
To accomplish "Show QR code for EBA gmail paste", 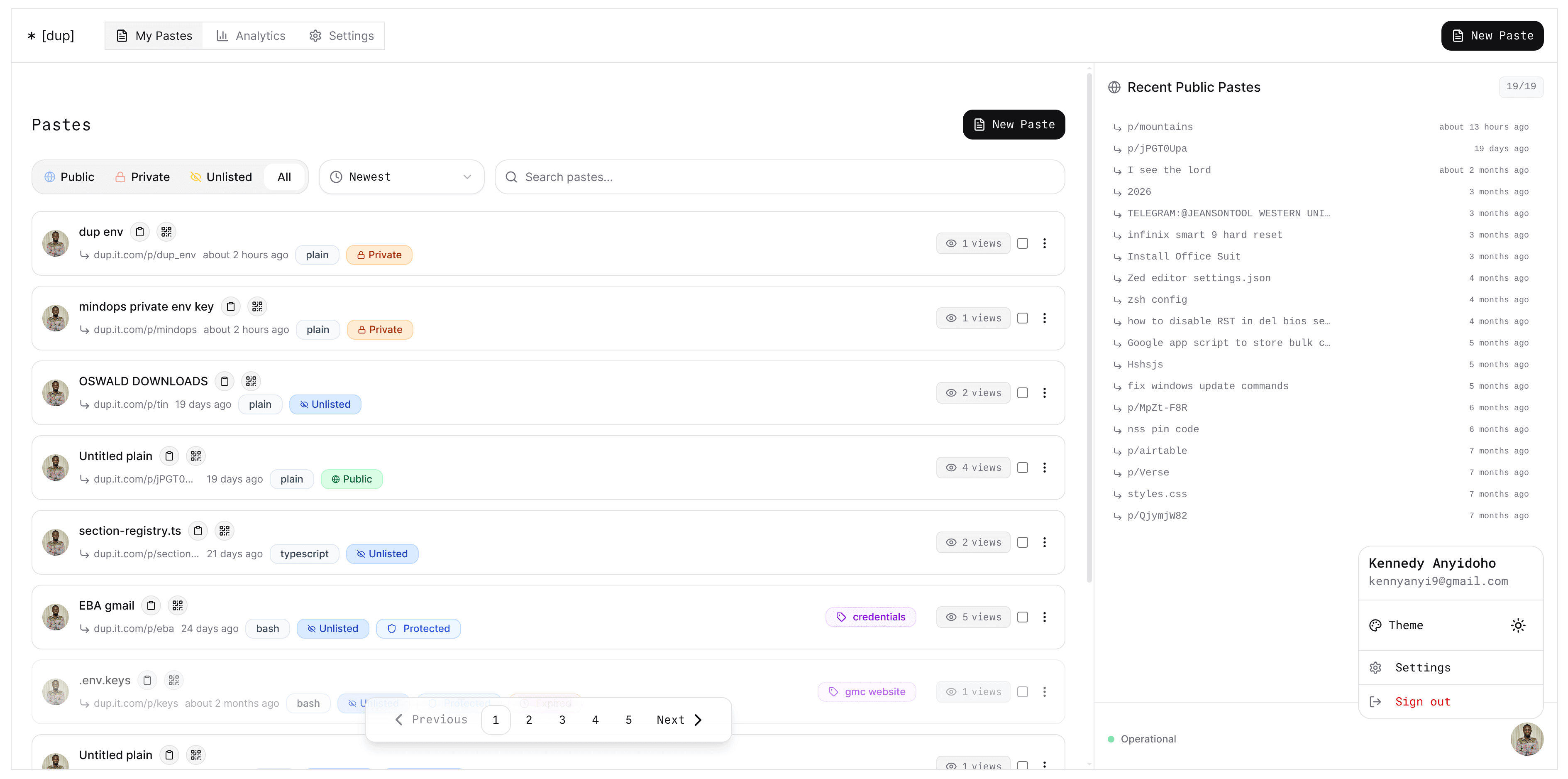I will pos(177,605).
